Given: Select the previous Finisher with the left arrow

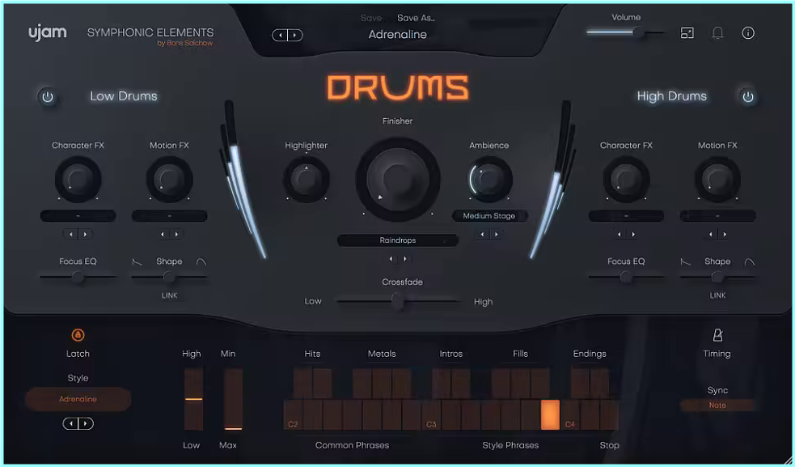Looking at the screenshot, I should pos(391,259).
